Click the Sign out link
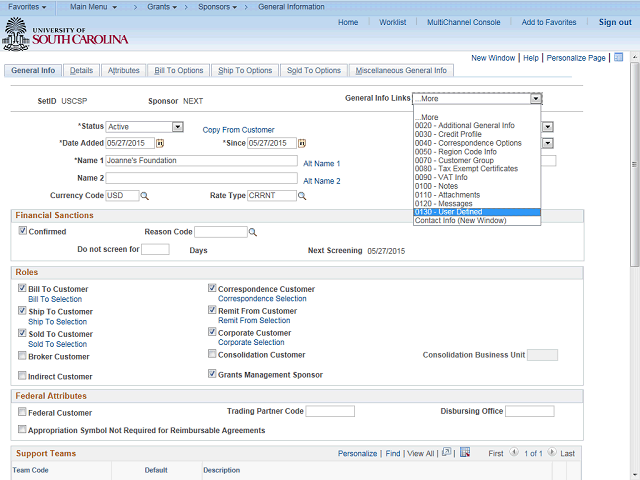The height and width of the screenshot is (480, 640). 614,22
